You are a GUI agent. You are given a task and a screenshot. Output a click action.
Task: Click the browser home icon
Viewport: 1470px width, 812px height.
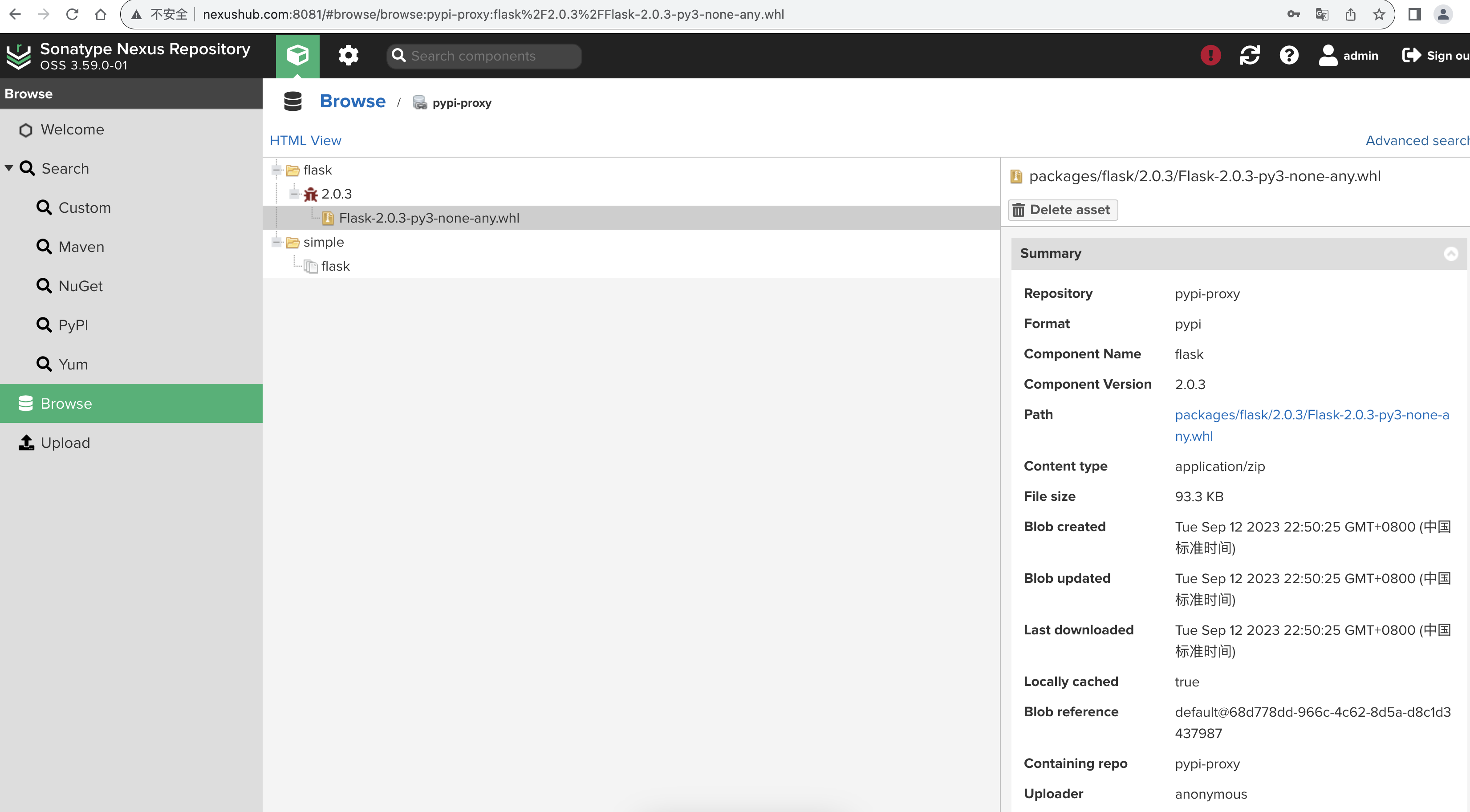point(101,14)
